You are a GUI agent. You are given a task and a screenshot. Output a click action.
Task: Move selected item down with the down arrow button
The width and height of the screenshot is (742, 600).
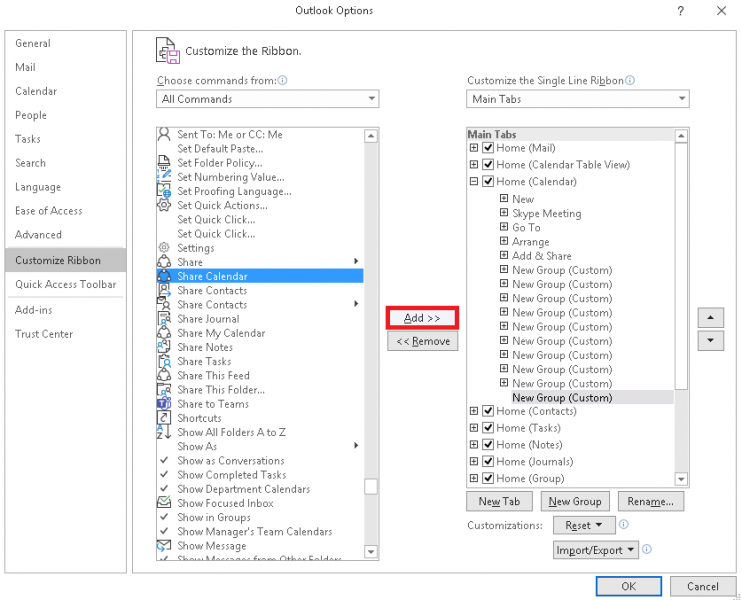(710, 340)
